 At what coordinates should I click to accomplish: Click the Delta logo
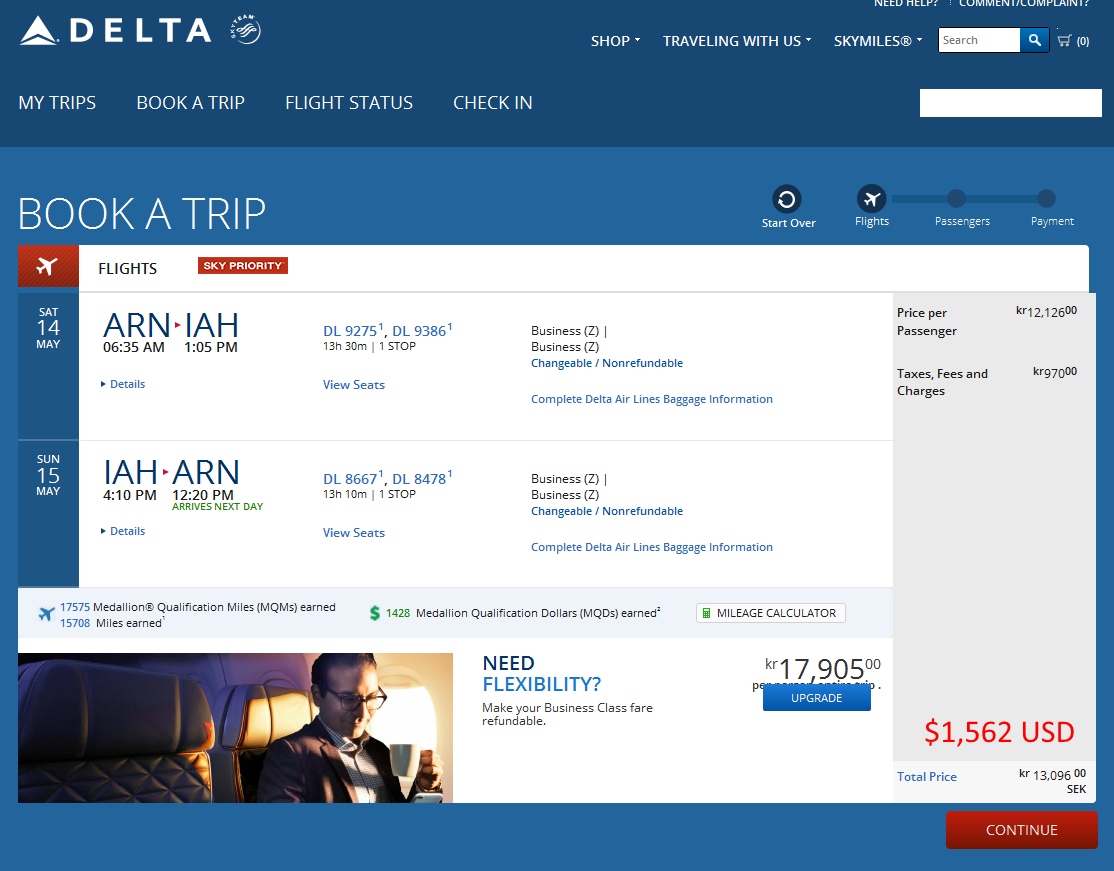(115, 30)
